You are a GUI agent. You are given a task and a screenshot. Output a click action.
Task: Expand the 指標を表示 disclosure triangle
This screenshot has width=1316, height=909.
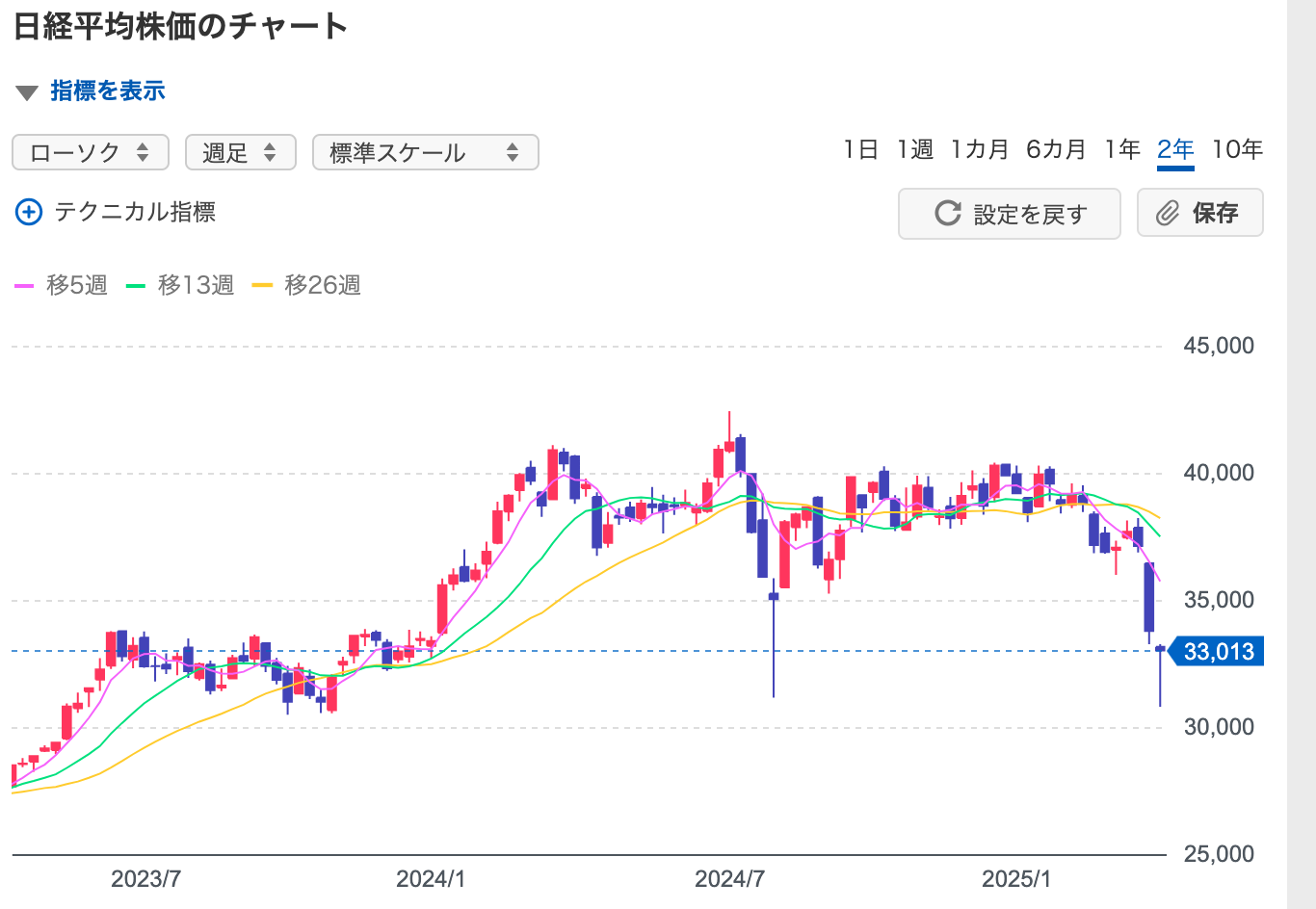click(26, 92)
